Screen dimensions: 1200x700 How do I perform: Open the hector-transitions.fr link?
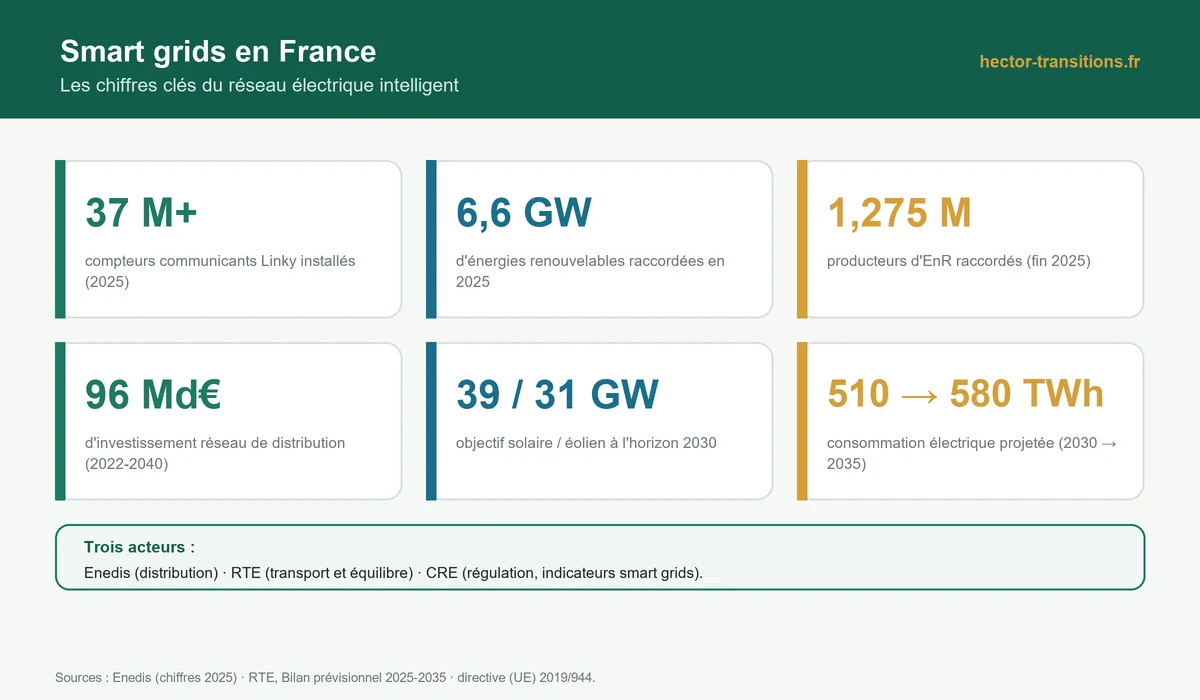[x=1060, y=62]
